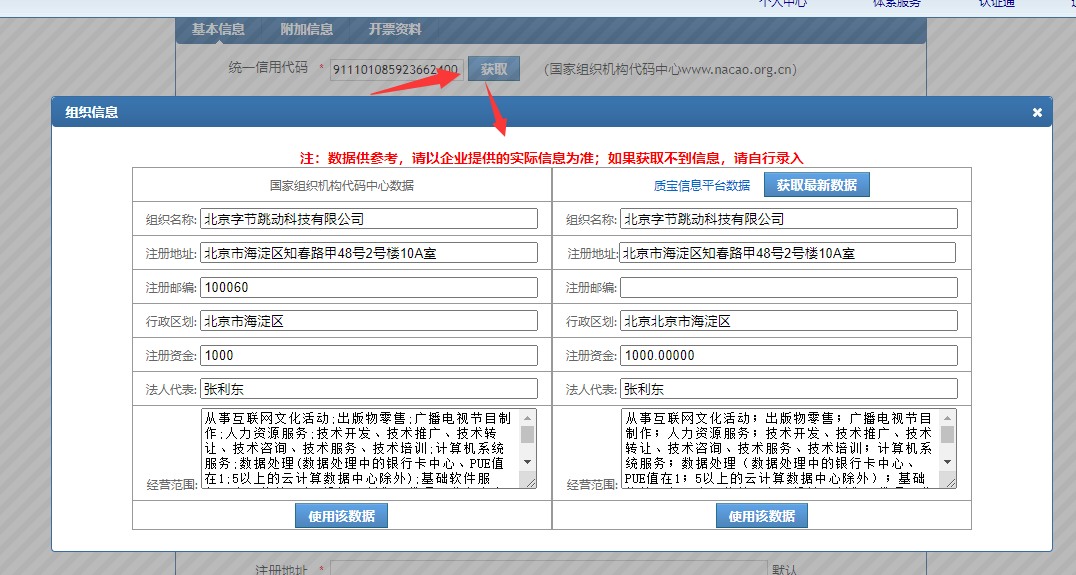This screenshot has width=1076, height=575.
Task: Click left 注册地址 field
Action: click(369, 253)
